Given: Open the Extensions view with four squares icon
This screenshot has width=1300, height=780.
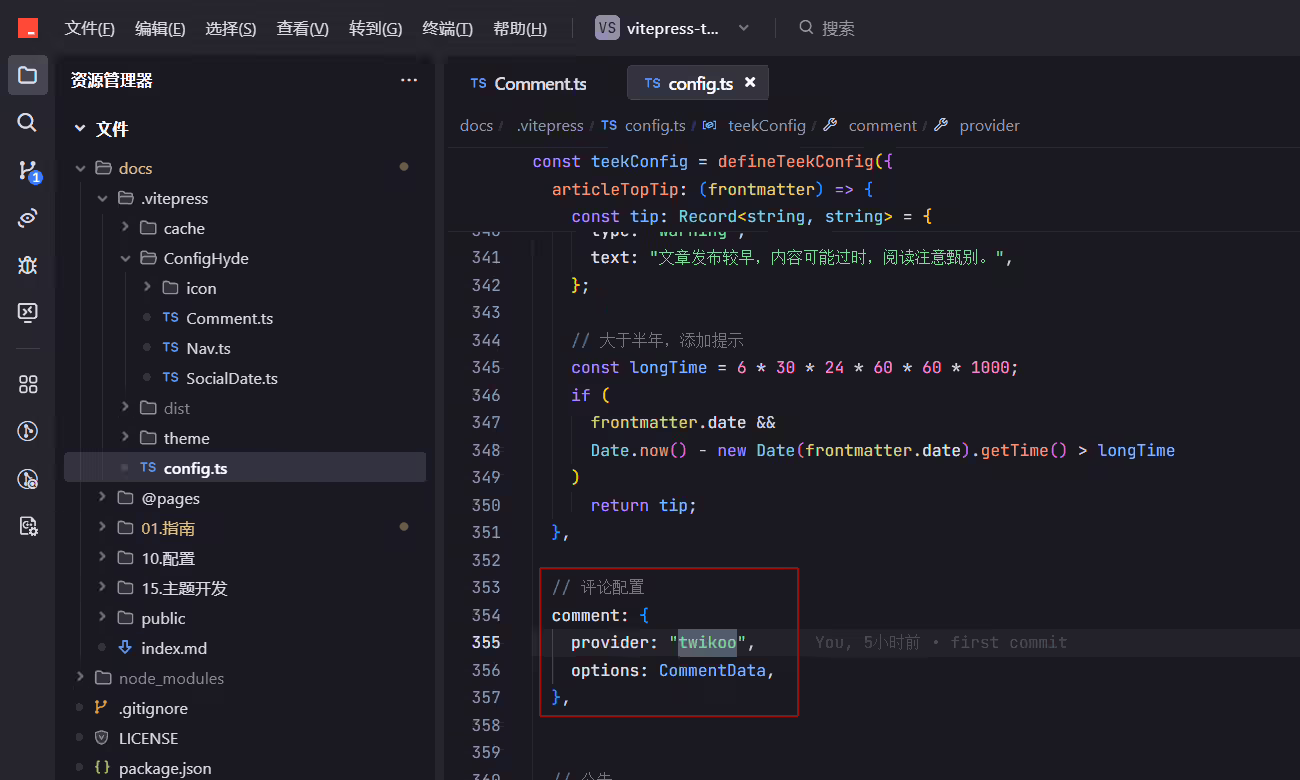Looking at the screenshot, I should click(x=28, y=384).
